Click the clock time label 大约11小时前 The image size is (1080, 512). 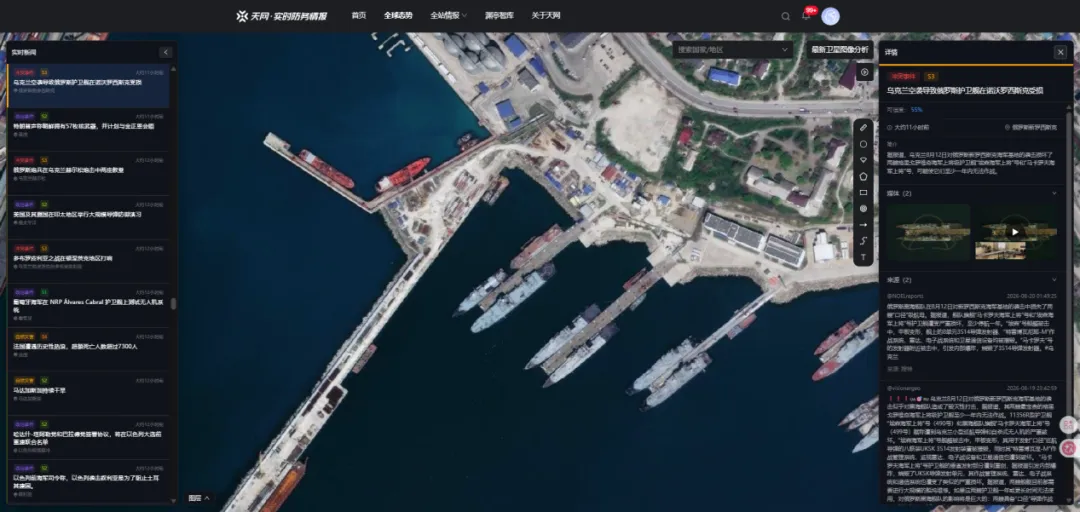click(x=908, y=127)
